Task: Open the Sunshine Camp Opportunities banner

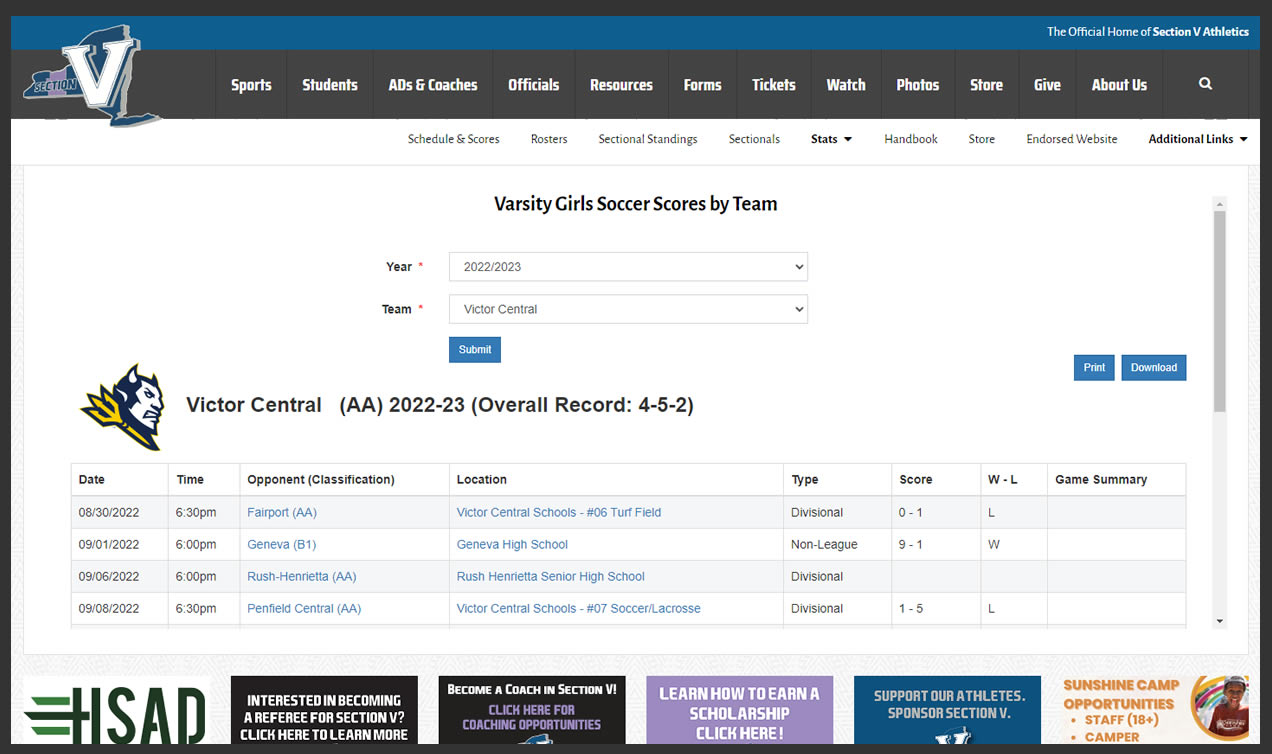Action: [x=1155, y=710]
